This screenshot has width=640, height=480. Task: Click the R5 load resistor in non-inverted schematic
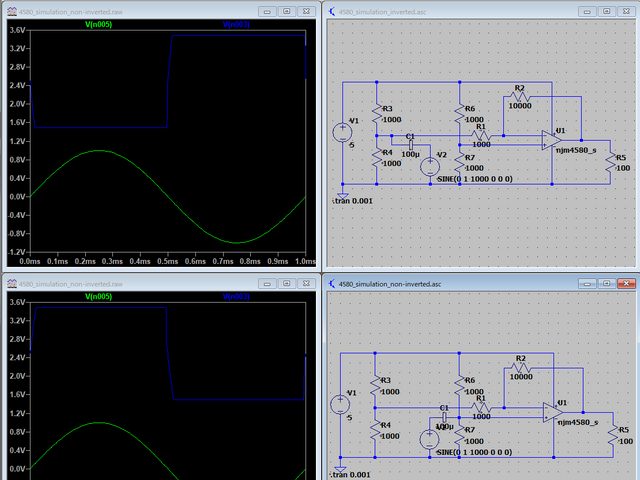point(613,435)
